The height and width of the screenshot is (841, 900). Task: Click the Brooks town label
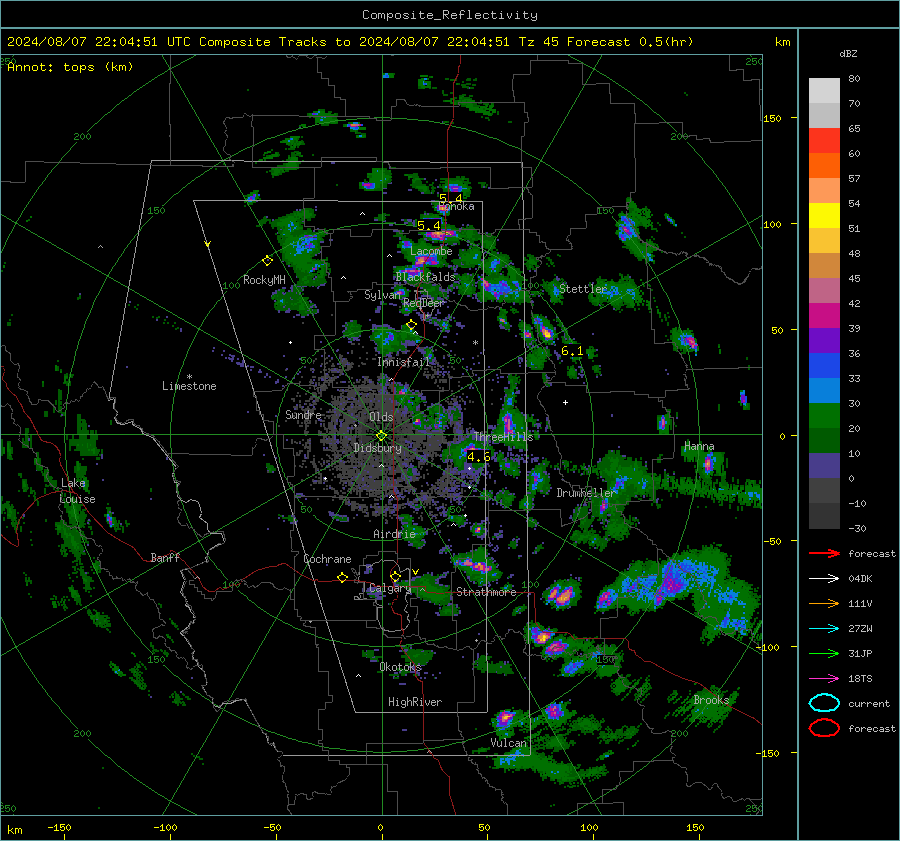tap(711, 700)
